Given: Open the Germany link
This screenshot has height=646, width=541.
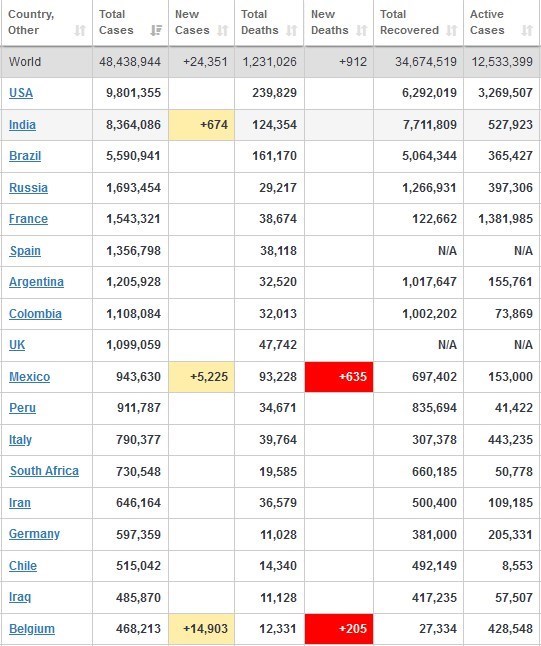Looking at the screenshot, I should (x=35, y=534).
